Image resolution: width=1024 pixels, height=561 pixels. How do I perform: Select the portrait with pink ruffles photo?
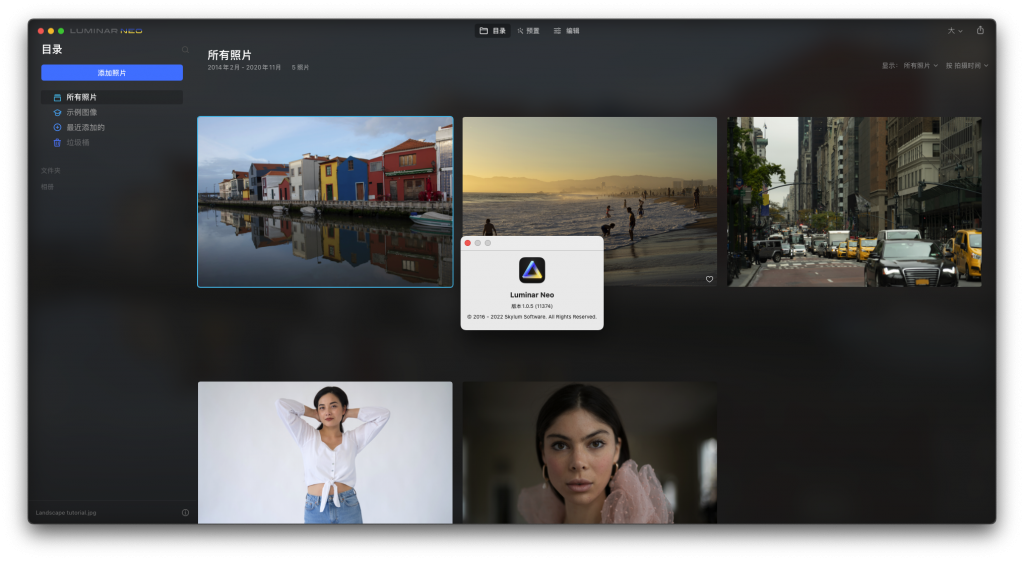589,453
